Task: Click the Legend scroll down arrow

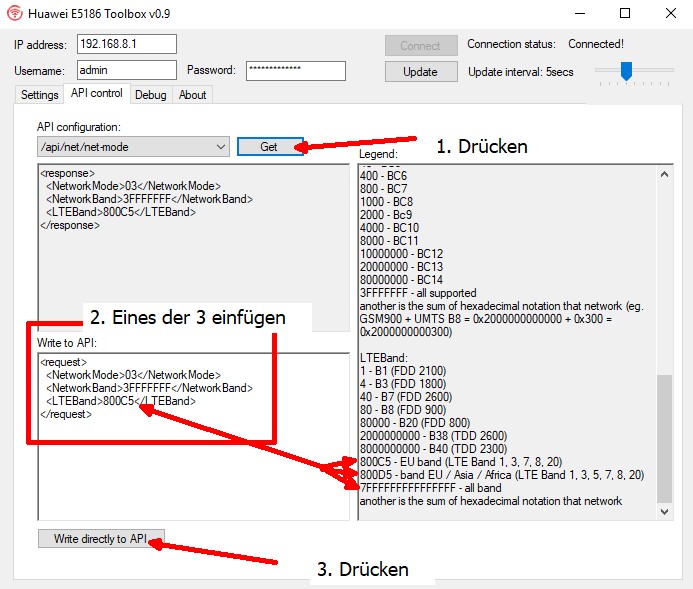Action: (664, 512)
